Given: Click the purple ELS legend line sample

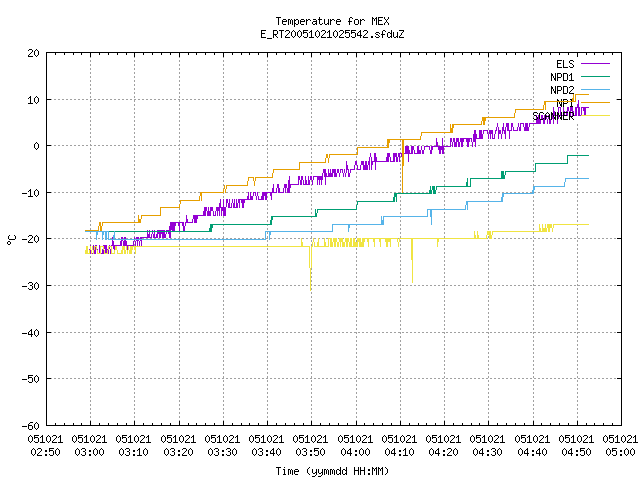Looking at the screenshot, I should (595, 64).
